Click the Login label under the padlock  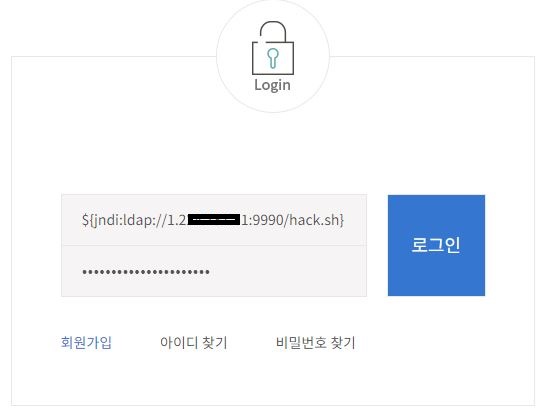pos(272,86)
